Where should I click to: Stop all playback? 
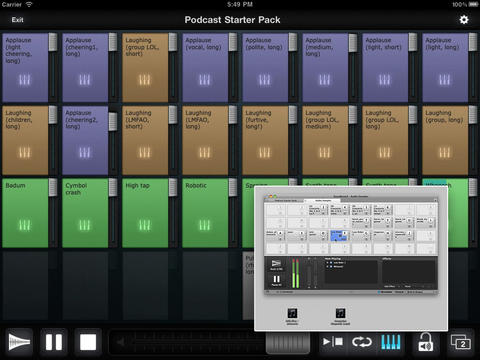(88, 342)
